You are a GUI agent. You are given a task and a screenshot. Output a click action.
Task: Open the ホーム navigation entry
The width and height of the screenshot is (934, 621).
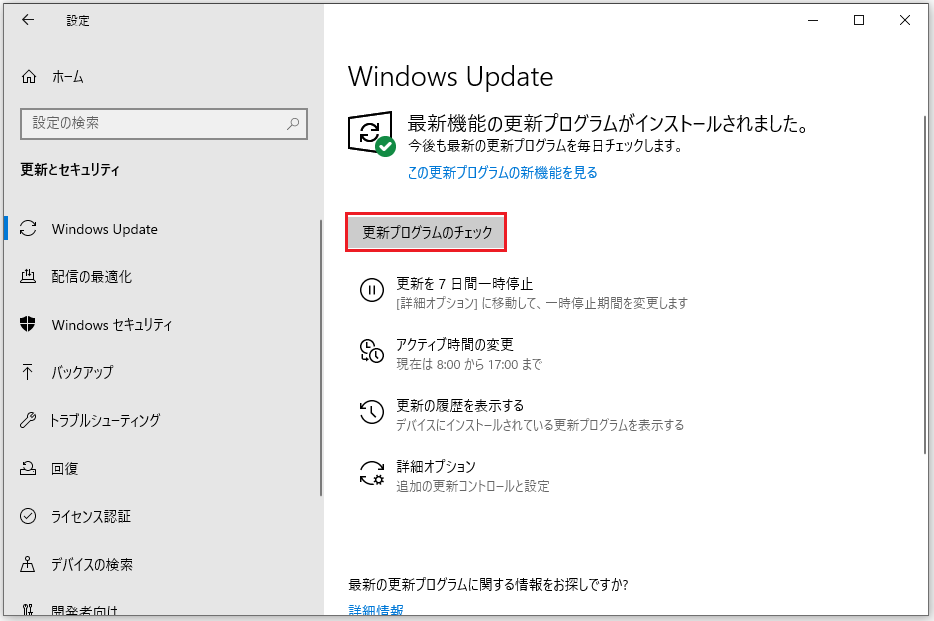click(x=60, y=76)
